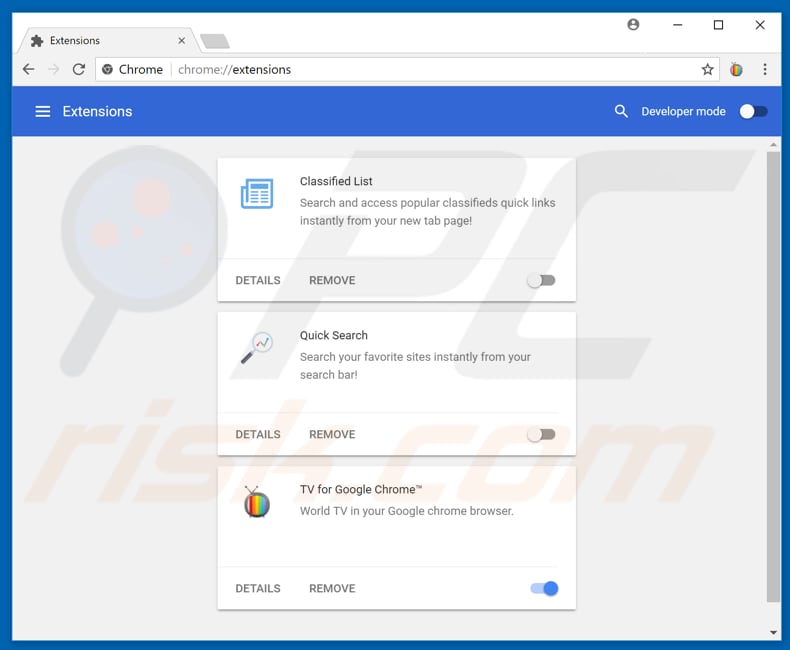Click the Extensions header title
This screenshot has height=650, width=790.
click(x=97, y=111)
